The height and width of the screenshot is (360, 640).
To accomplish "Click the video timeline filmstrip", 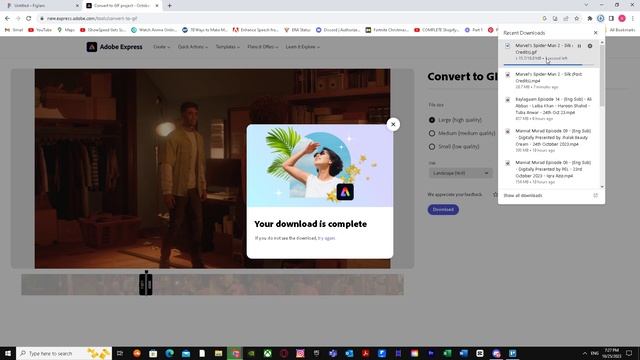I will [x=213, y=284].
